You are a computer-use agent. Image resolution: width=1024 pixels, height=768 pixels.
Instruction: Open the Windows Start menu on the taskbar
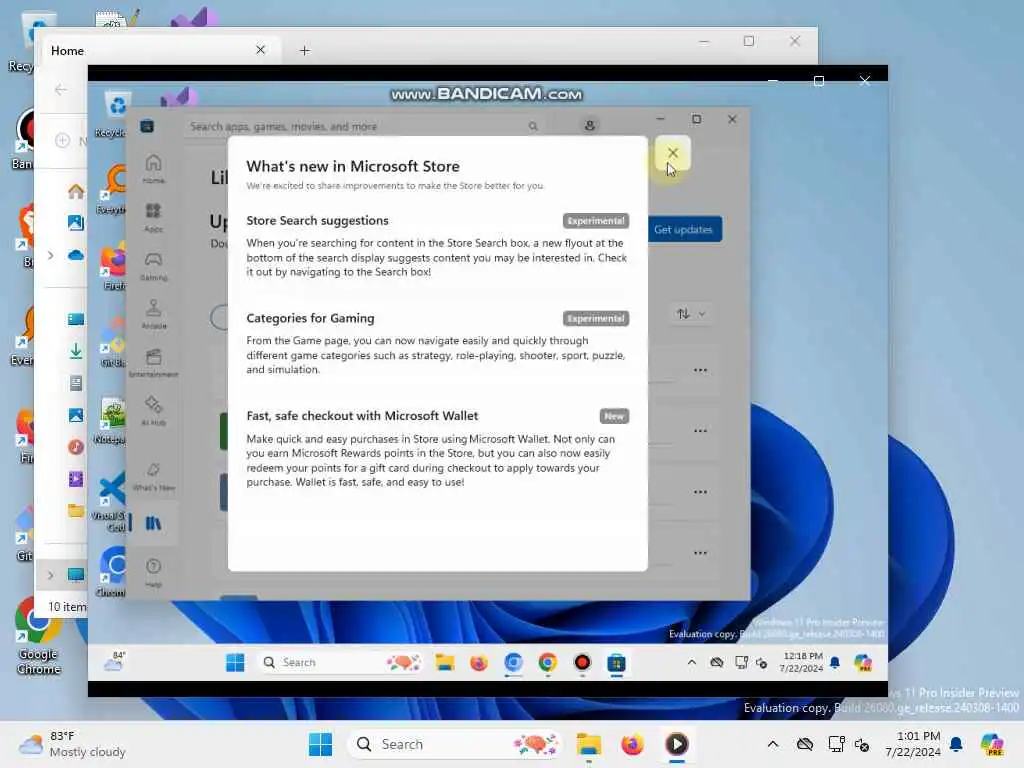click(x=320, y=744)
